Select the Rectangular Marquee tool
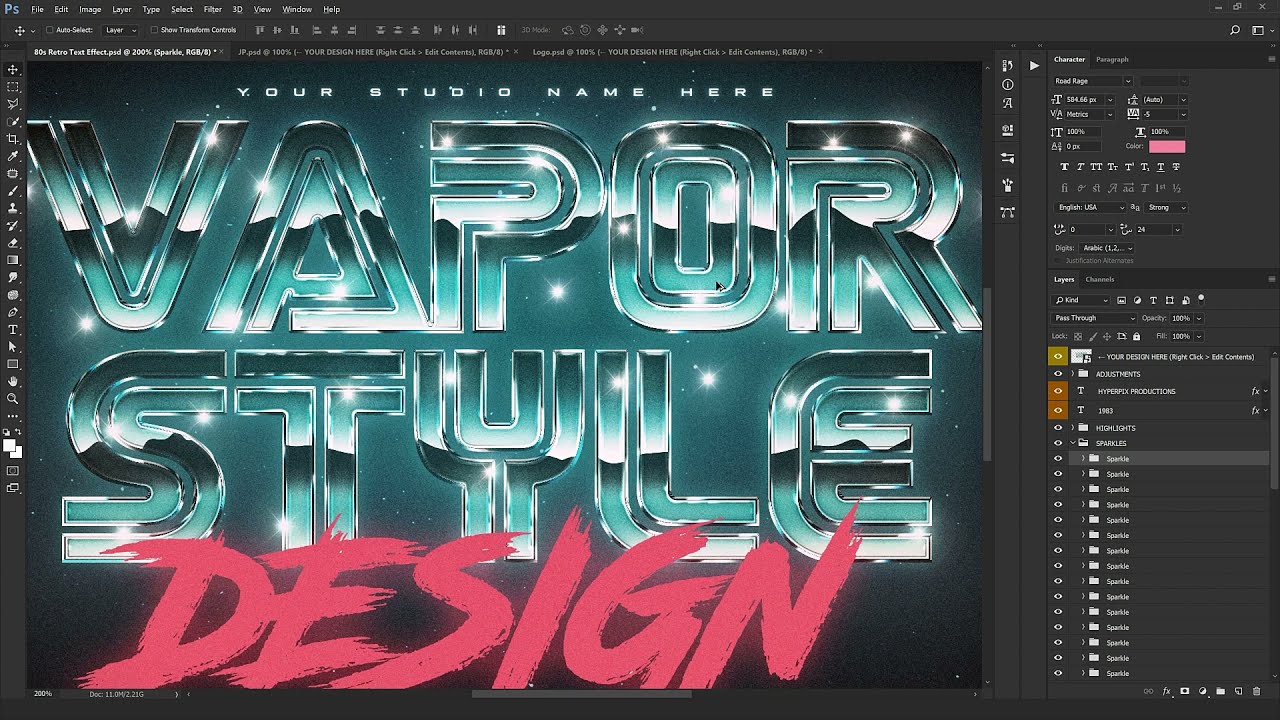The image size is (1280, 720). pyautogui.click(x=13, y=87)
